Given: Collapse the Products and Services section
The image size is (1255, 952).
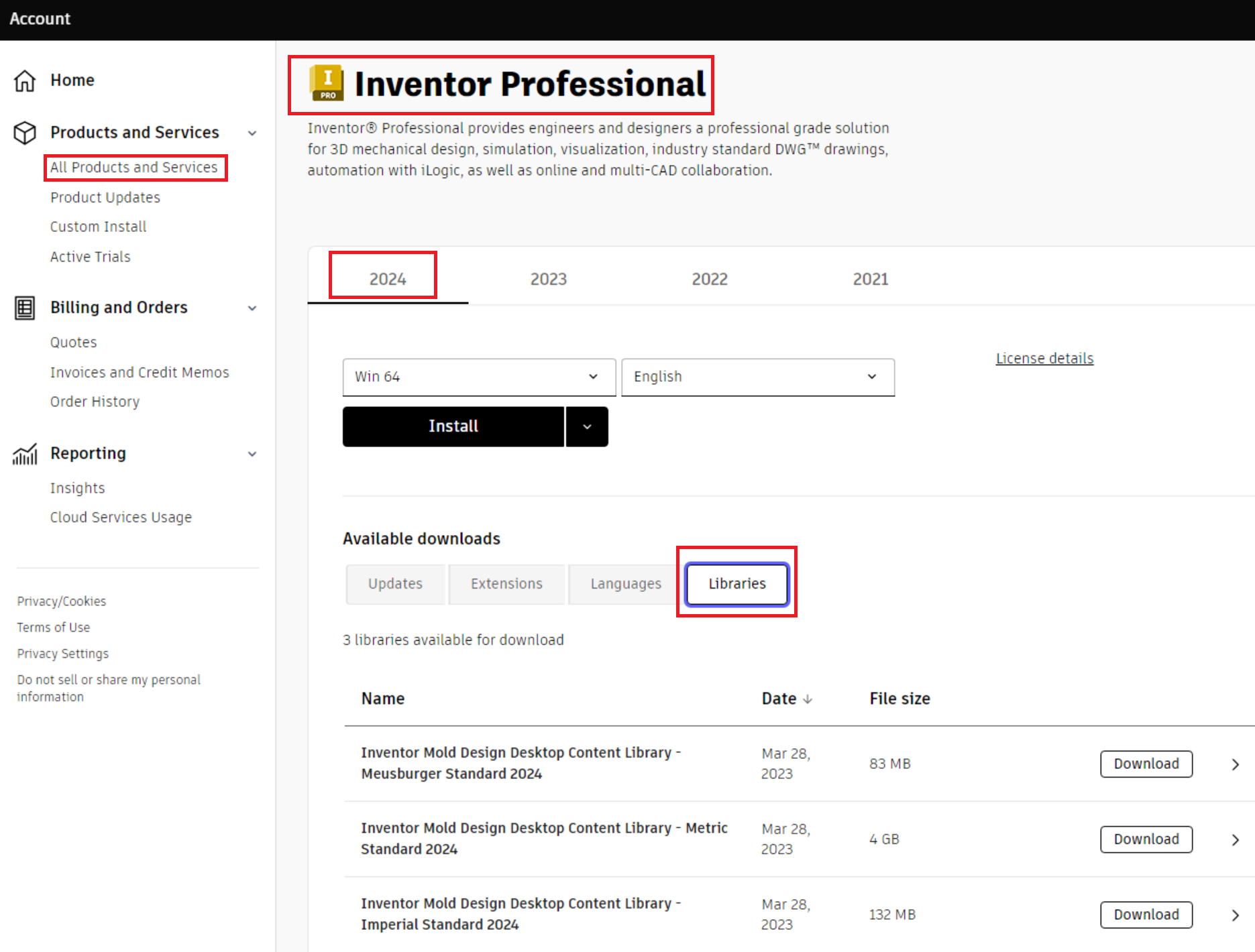Looking at the screenshot, I should 252,133.
